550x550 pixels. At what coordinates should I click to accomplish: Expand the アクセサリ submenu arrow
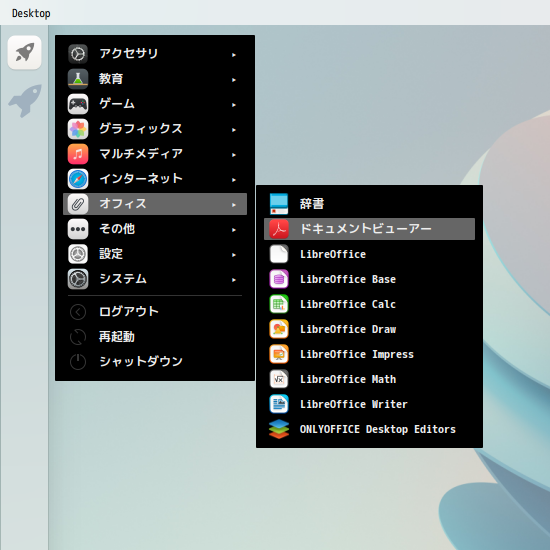click(x=234, y=55)
